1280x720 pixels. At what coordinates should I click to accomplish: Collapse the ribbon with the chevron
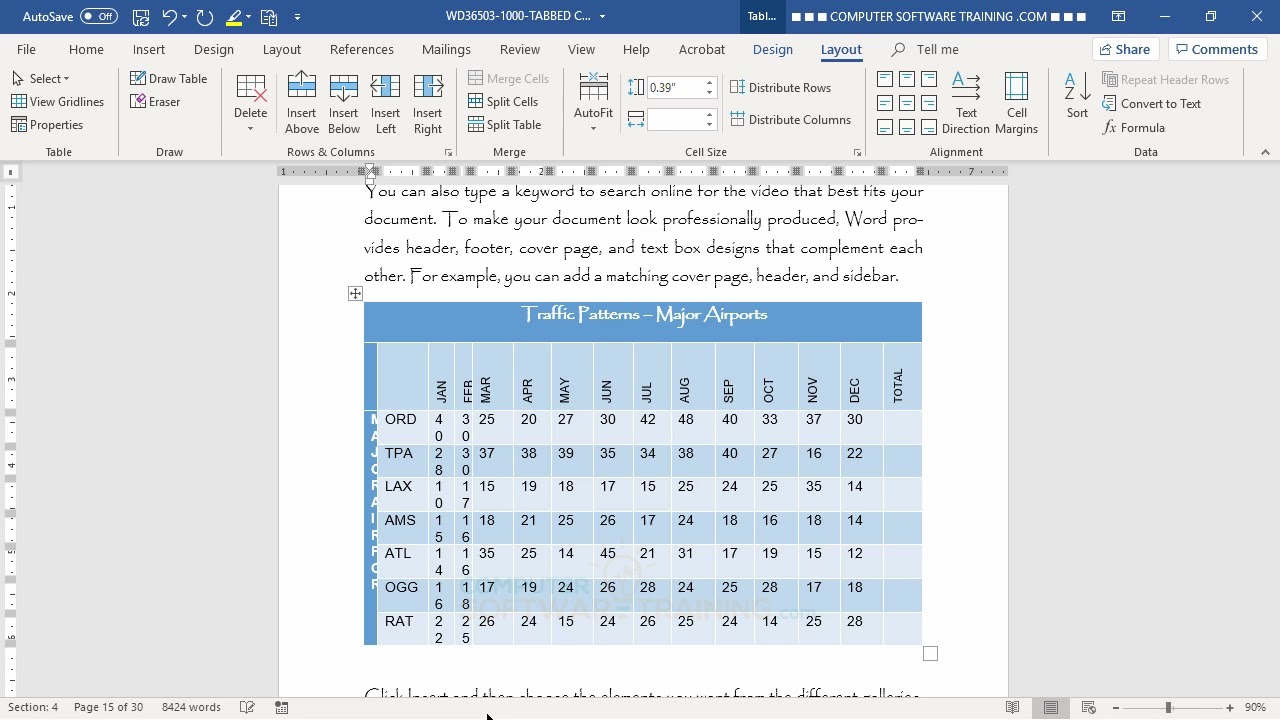tap(1265, 152)
